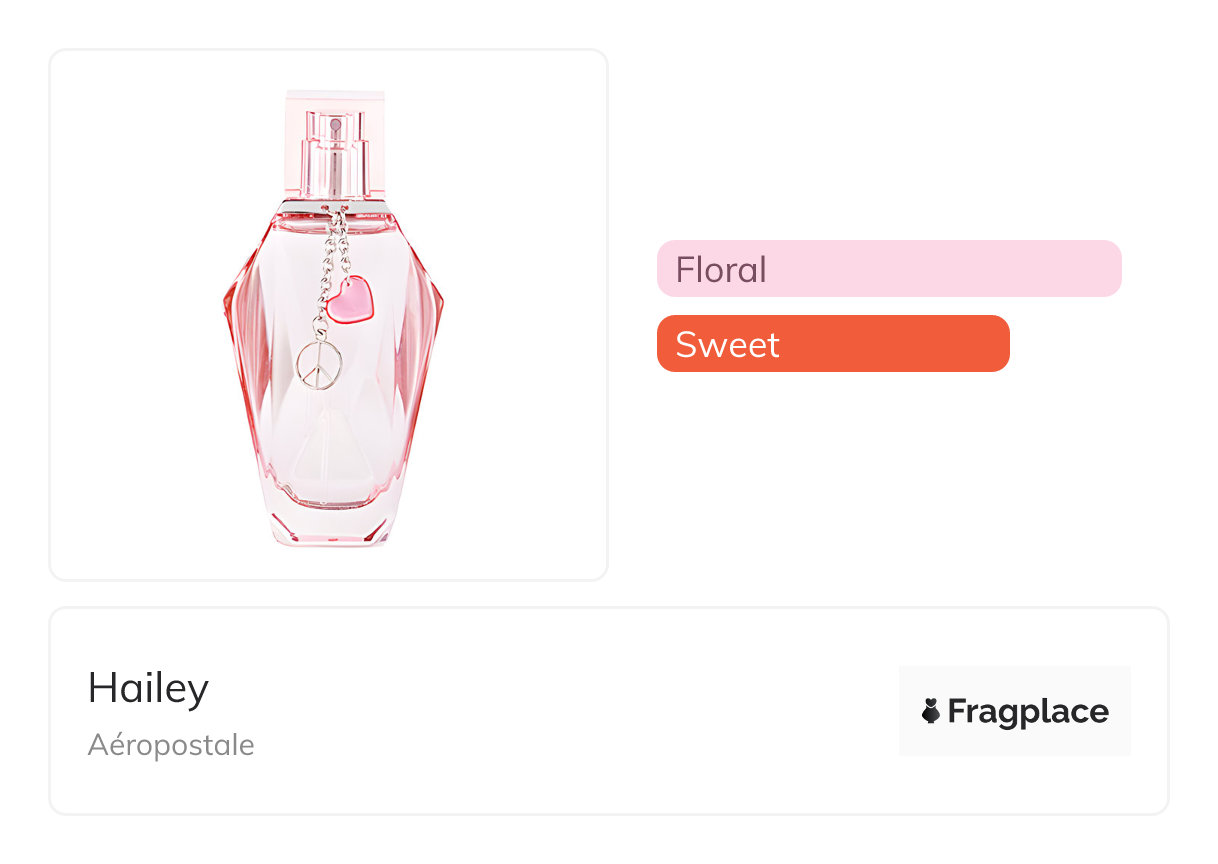This screenshot has width=1218, height=864.
Task: Select the orange Sweet accord bar
Action: (x=832, y=344)
